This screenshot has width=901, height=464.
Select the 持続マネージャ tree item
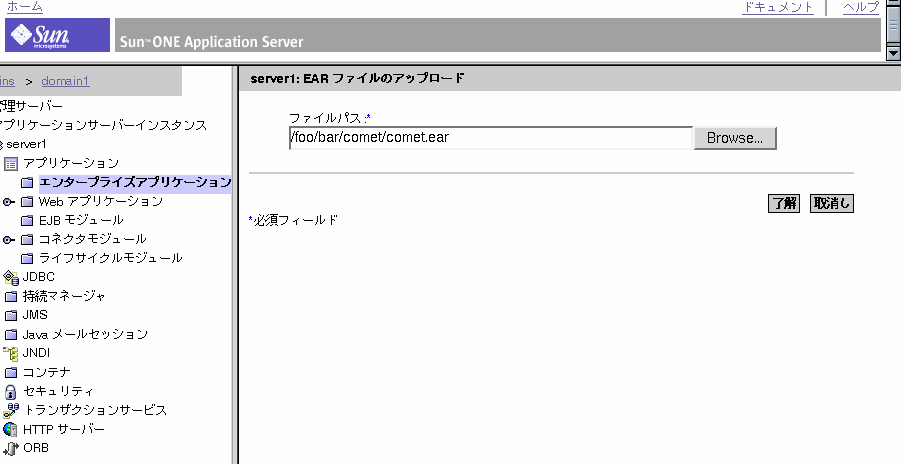point(64,297)
